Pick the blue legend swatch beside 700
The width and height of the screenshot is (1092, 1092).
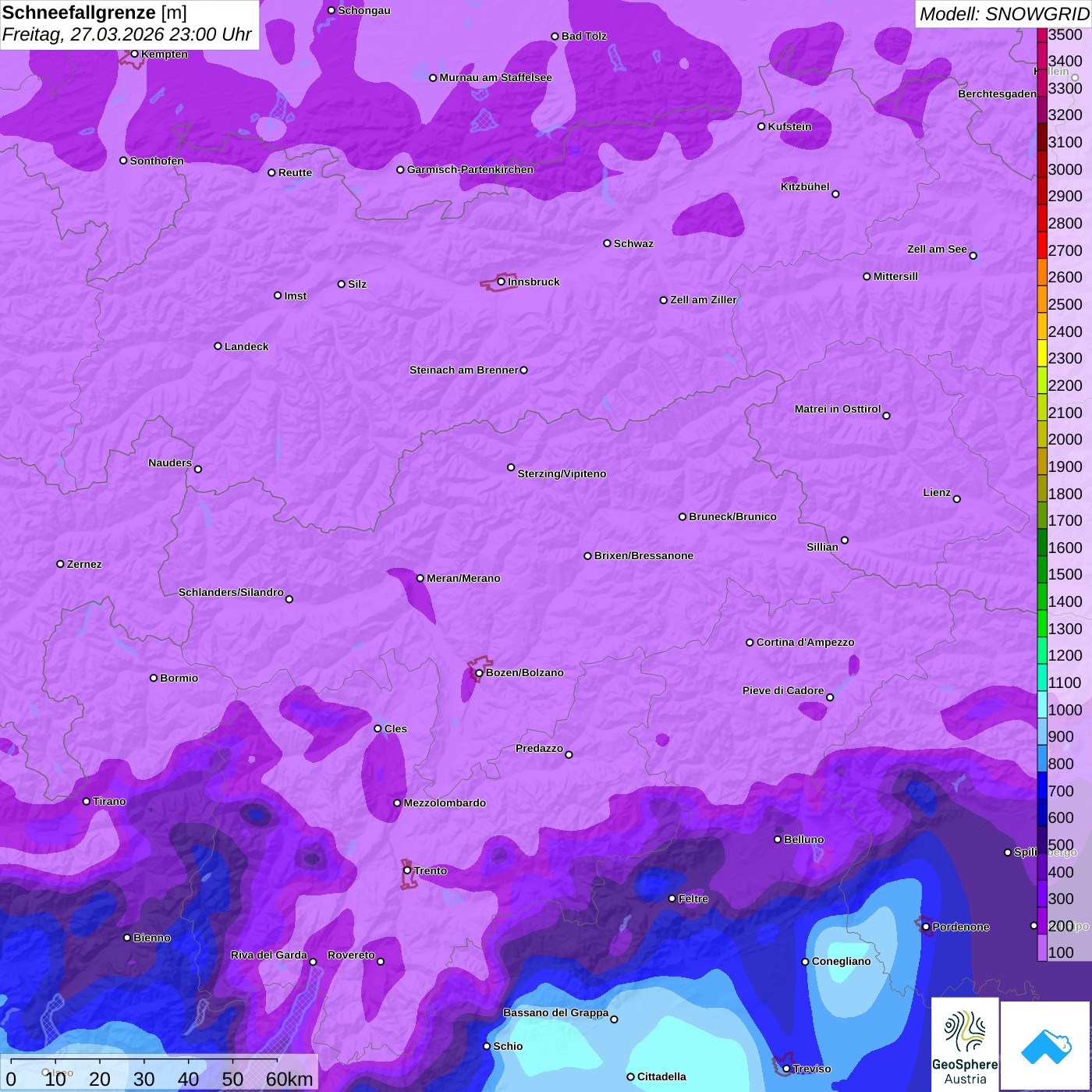[1042, 785]
